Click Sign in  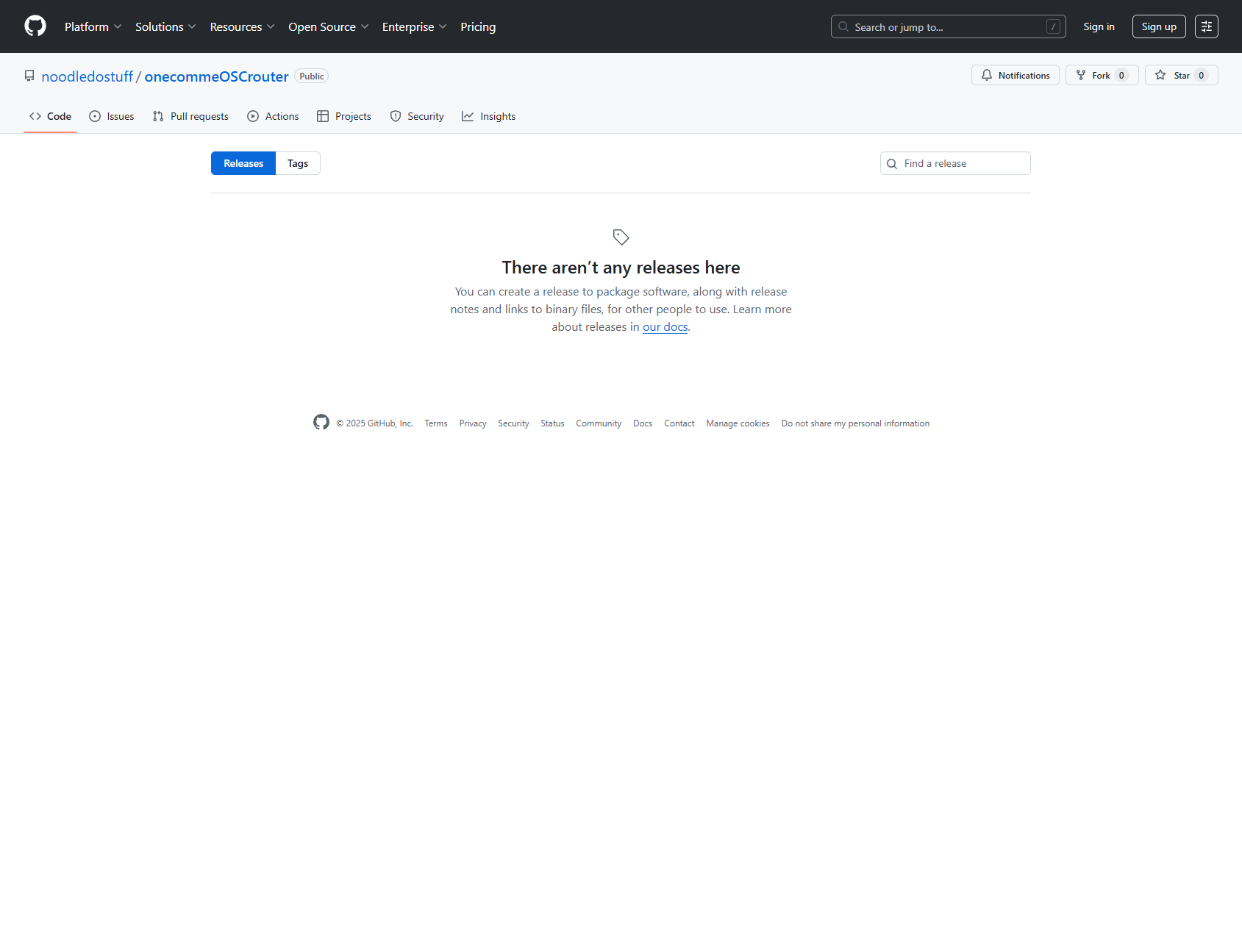1099,26
